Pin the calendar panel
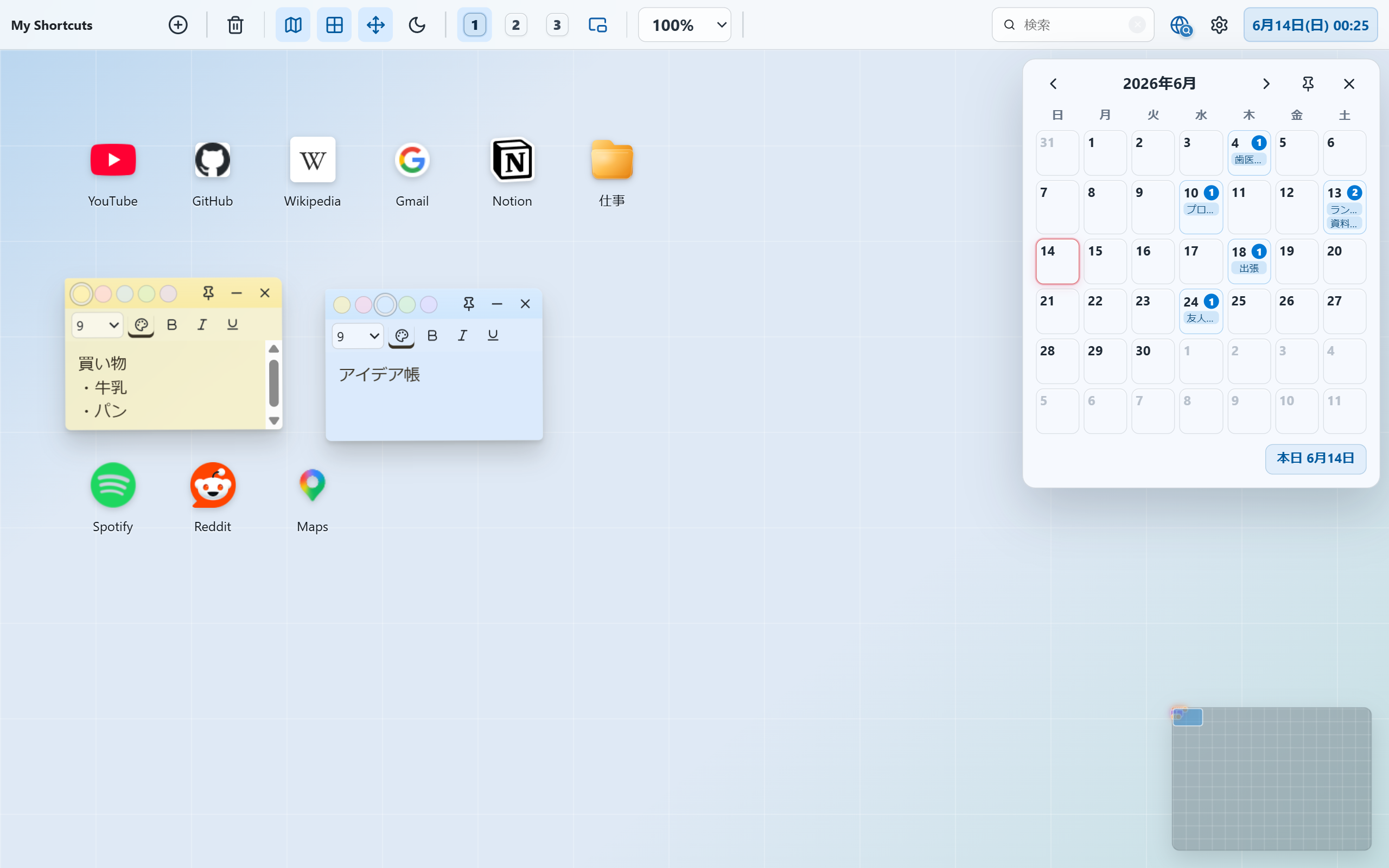This screenshot has width=1389, height=868. (1308, 84)
